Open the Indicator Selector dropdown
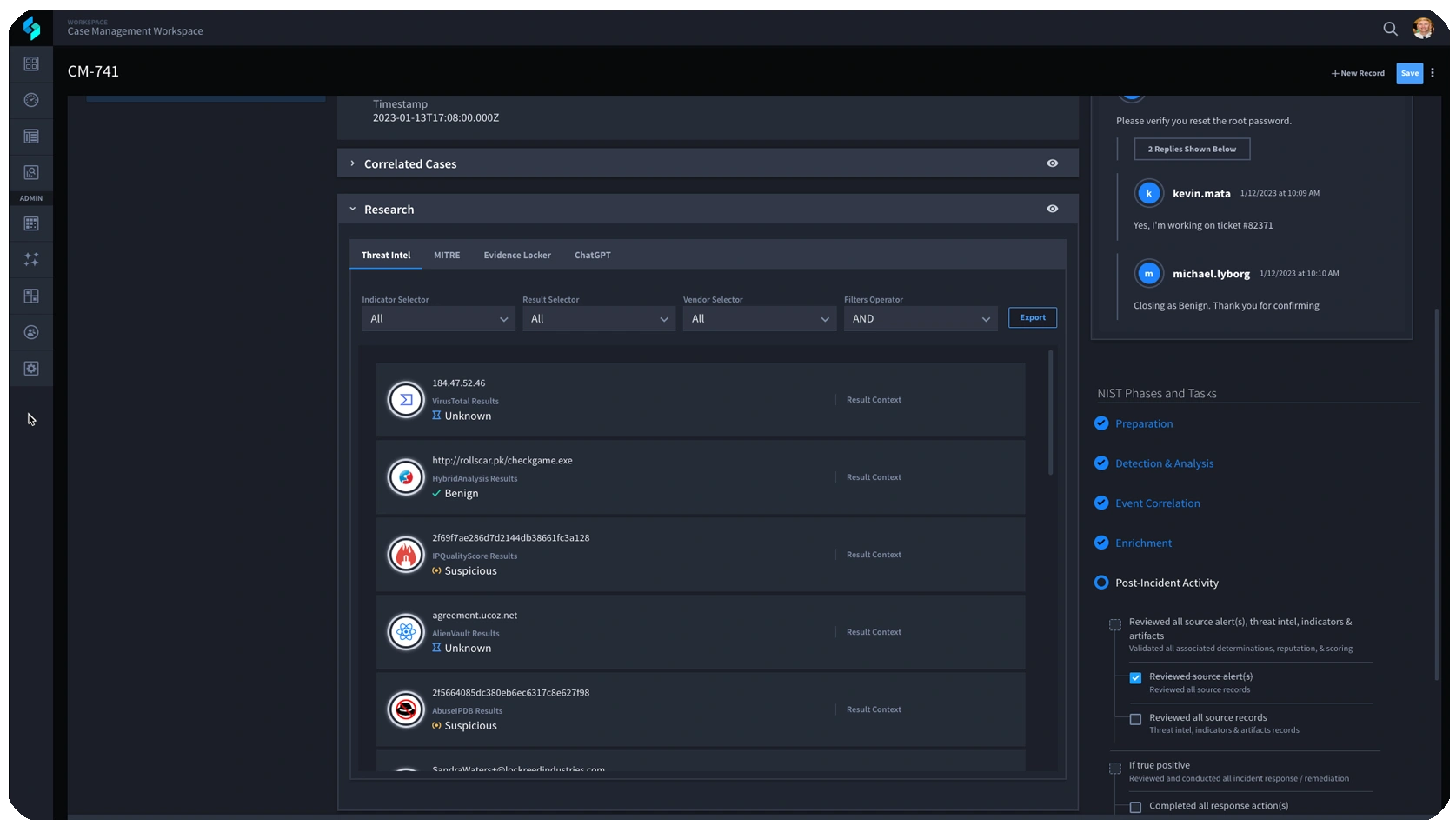The width and height of the screenshot is (1456, 826). pos(437,319)
